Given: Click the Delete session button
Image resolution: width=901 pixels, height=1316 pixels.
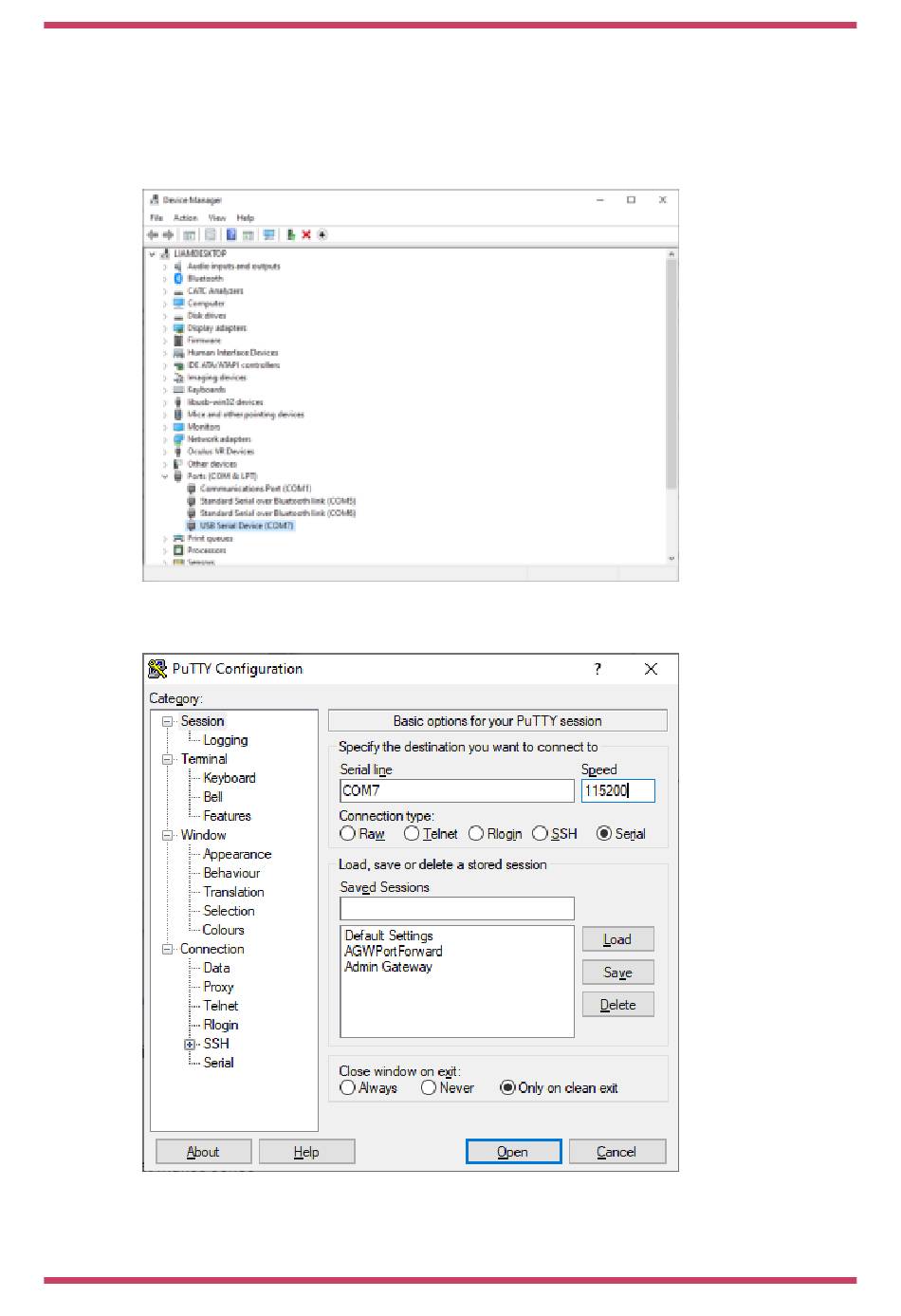Looking at the screenshot, I should (617, 1005).
